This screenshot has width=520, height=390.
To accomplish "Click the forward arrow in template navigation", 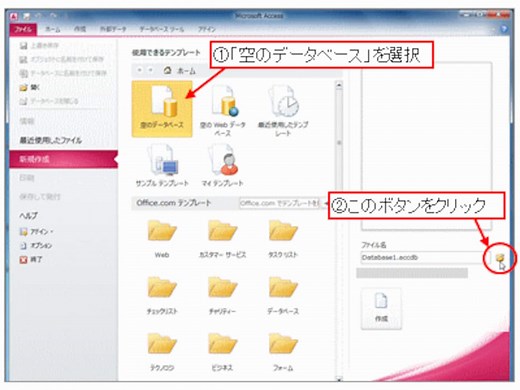I will (x=151, y=70).
